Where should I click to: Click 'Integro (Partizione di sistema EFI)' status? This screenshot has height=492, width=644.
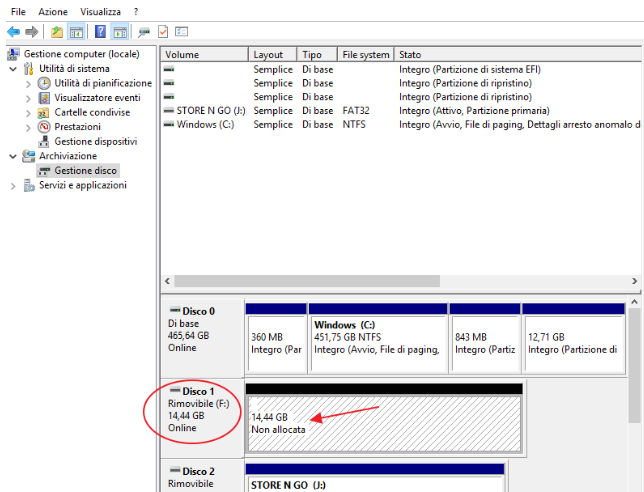pyautogui.click(x=470, y=69)
